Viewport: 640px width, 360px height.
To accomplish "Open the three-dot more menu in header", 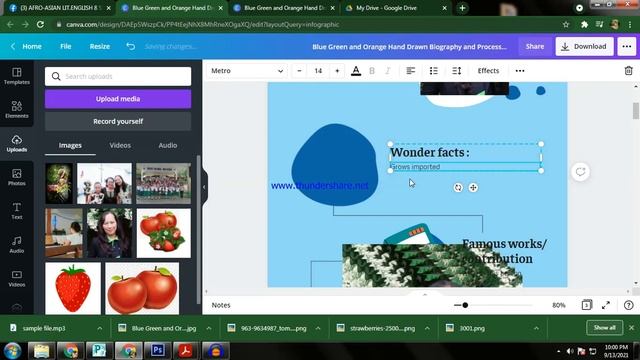I will pos(627,47).
